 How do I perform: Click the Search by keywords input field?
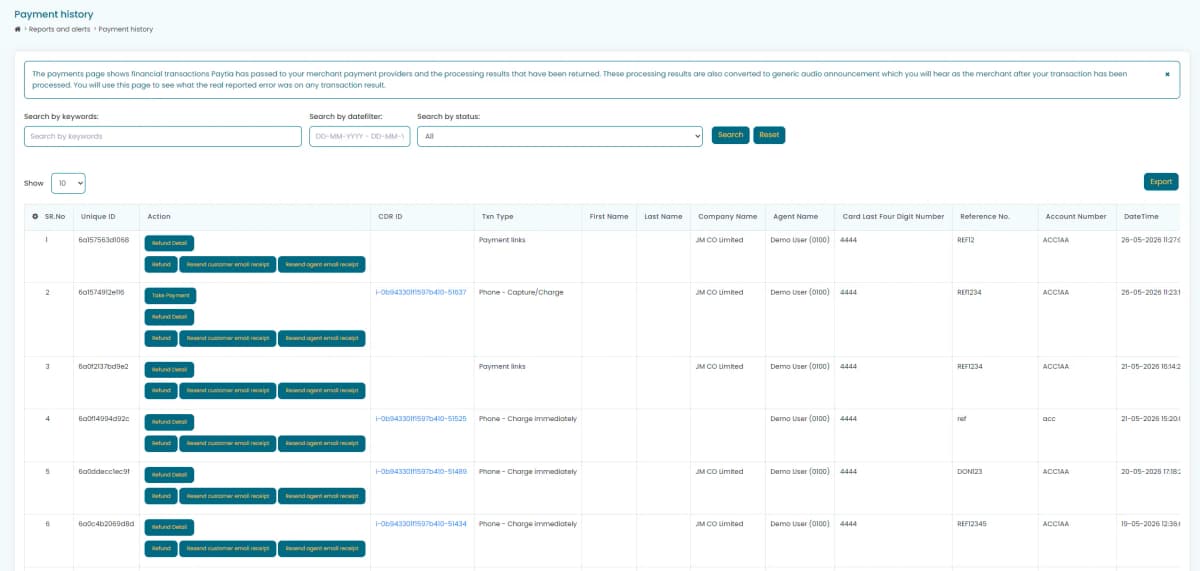163,136
